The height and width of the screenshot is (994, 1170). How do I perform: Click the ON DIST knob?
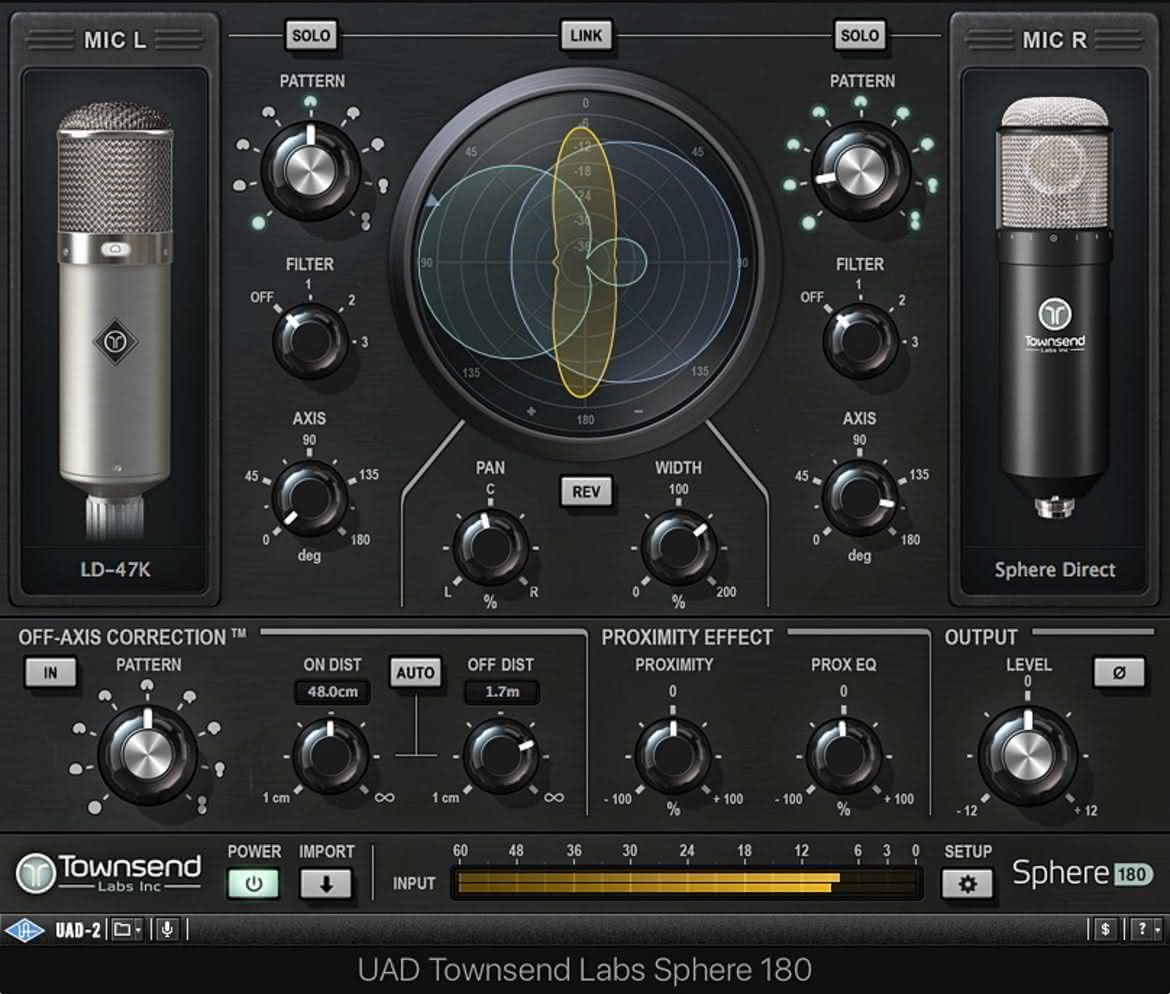331,757
